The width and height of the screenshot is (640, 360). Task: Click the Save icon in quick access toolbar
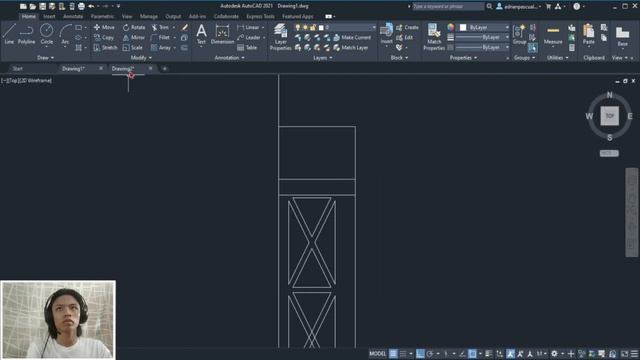click(42, 6)
